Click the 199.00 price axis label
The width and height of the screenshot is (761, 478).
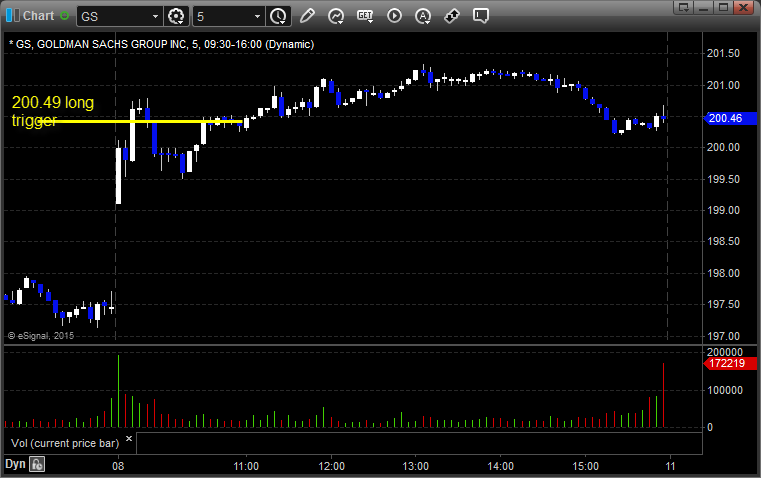click(723, 211)
